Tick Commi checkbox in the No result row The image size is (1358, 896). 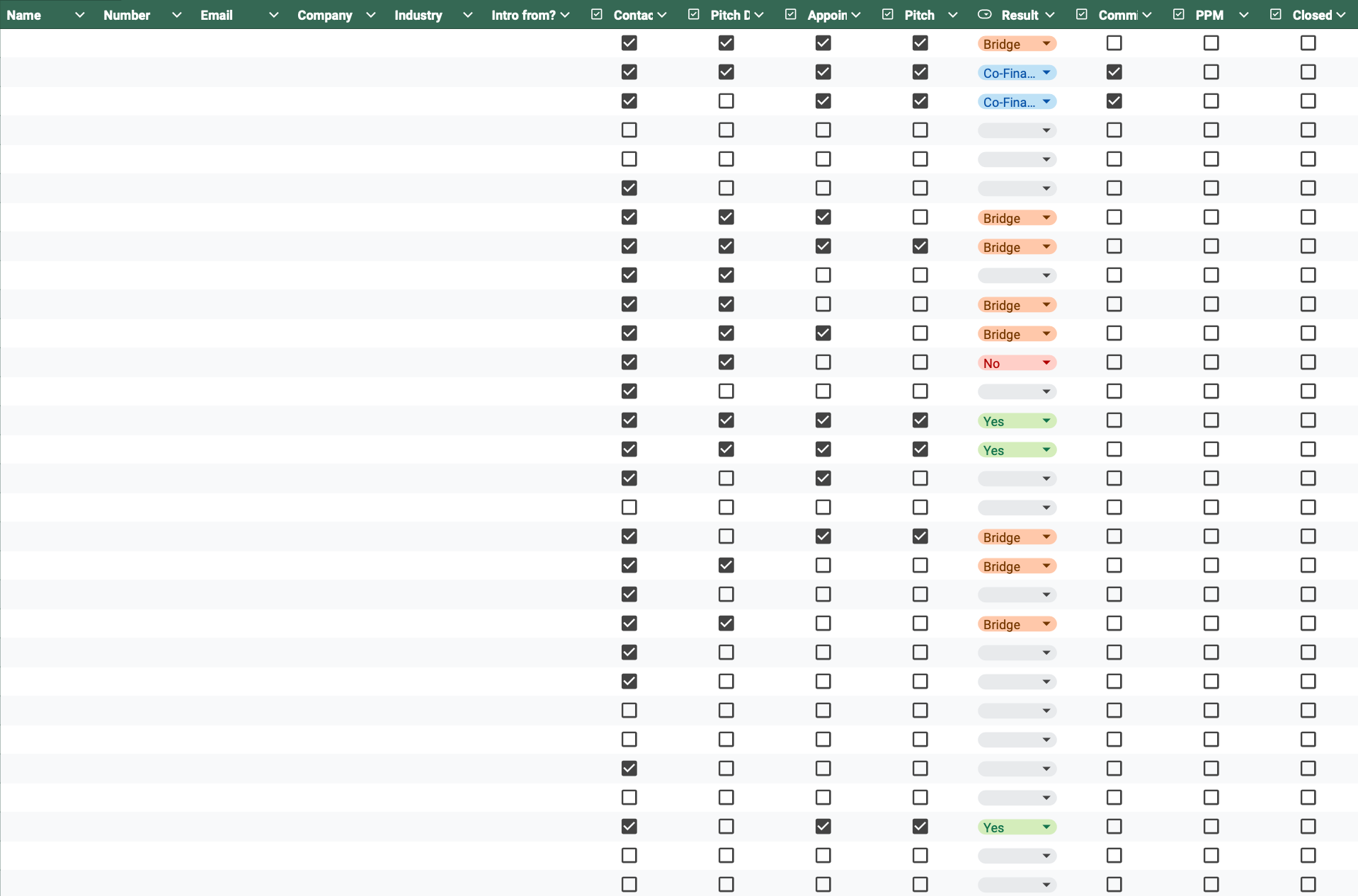coord(1114,362)
